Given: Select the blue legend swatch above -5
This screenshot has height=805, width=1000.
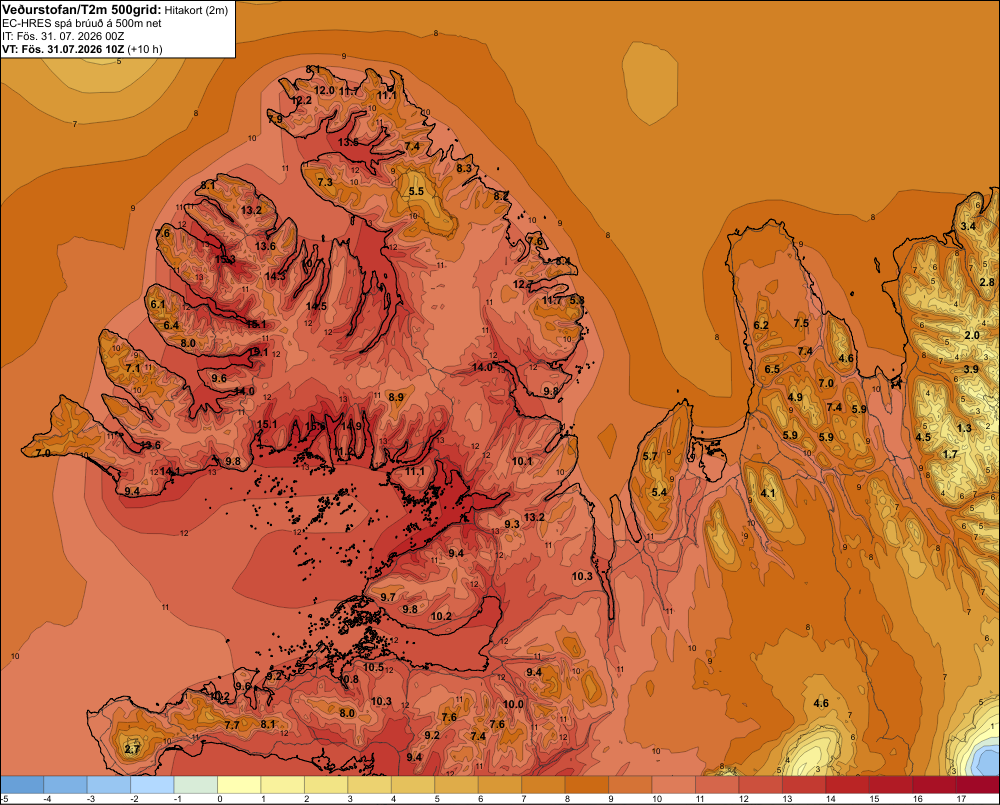Looking at the screenshot, I should tap(22, 785).
